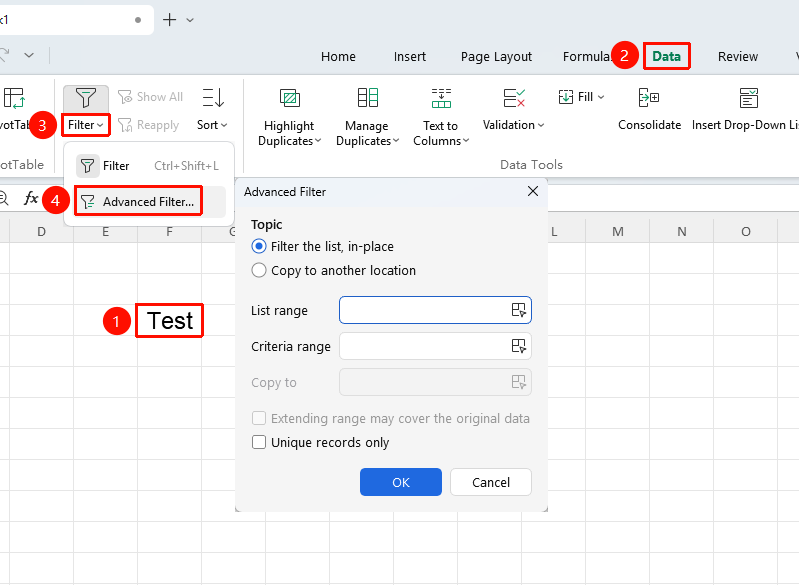Click the List range input field
799x585 pixels.
(435, 310)
